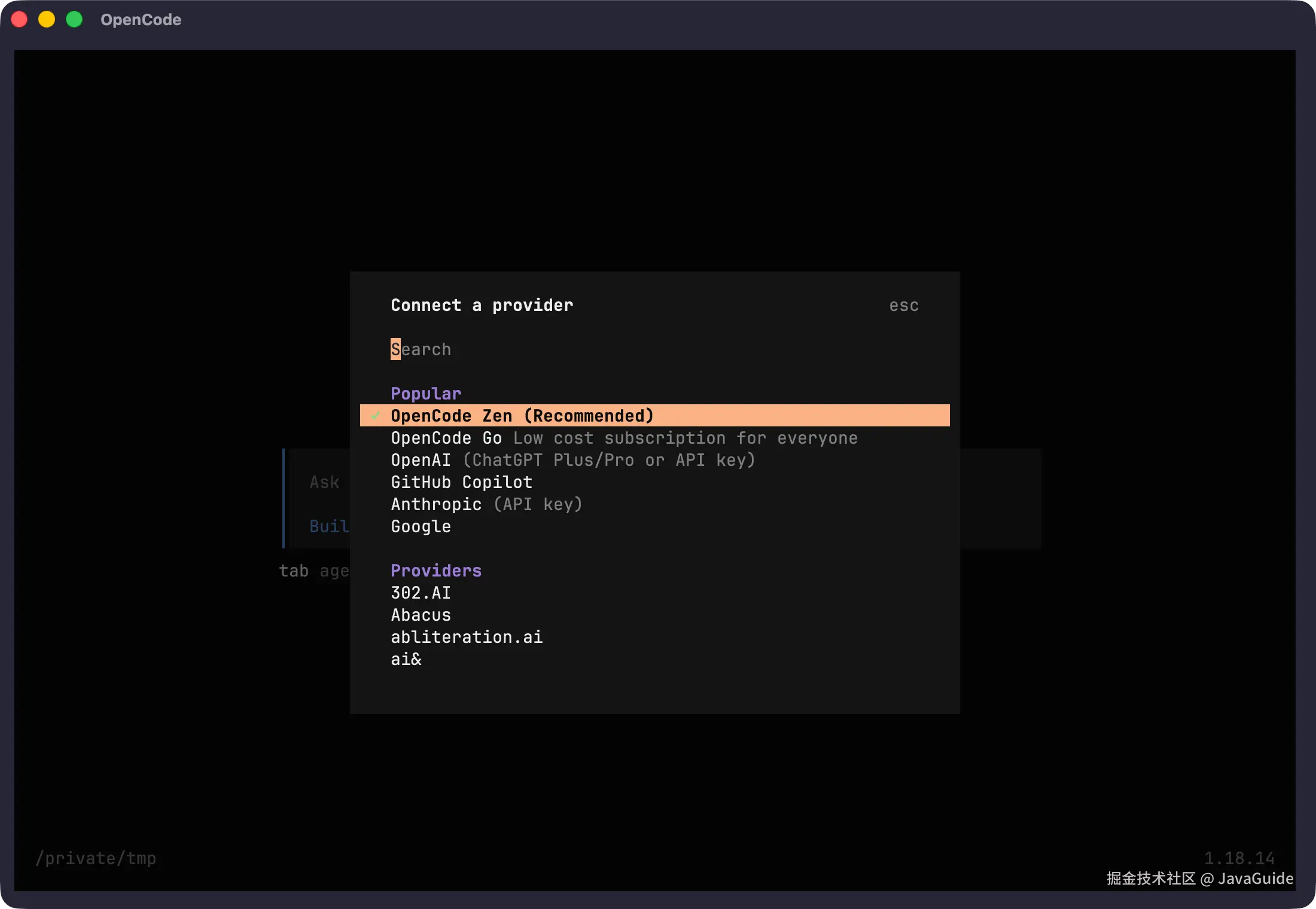The height and width of the screenshot is (909, 1316).
Task: Click the tab agents hint text
Action: point(314,571)
